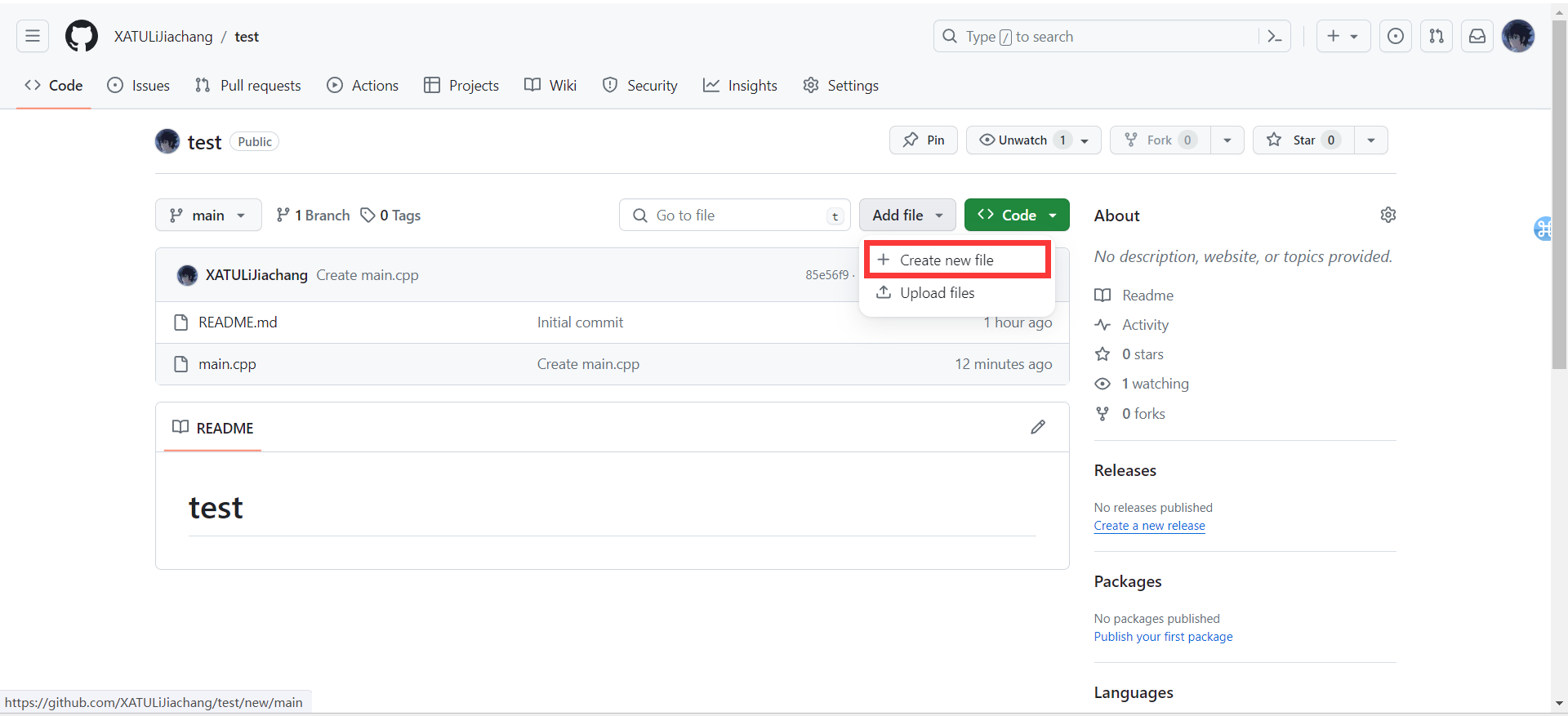Click Publish your first package link
This screenshot has height=716, width=1568.
pos(1164,637)
